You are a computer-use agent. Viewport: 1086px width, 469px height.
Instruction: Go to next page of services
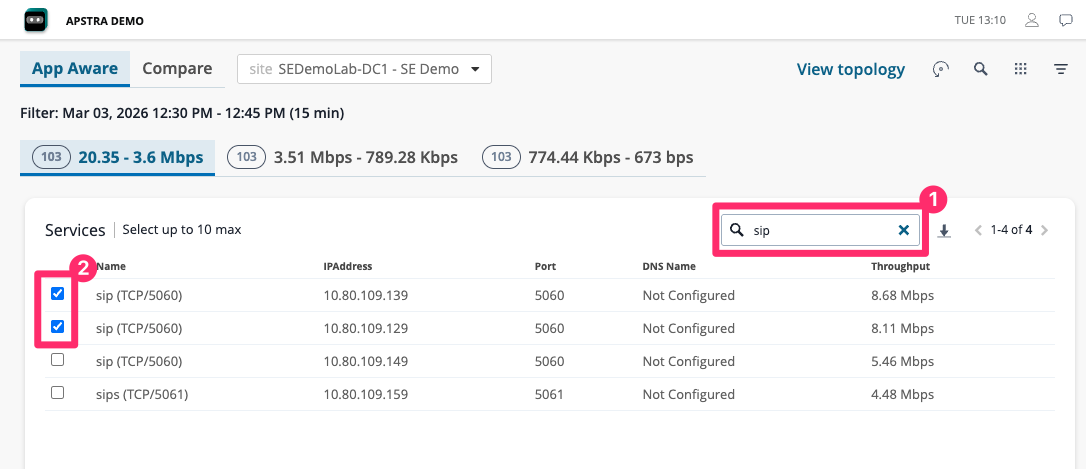pyautogui.click(x=1044, y=230)
